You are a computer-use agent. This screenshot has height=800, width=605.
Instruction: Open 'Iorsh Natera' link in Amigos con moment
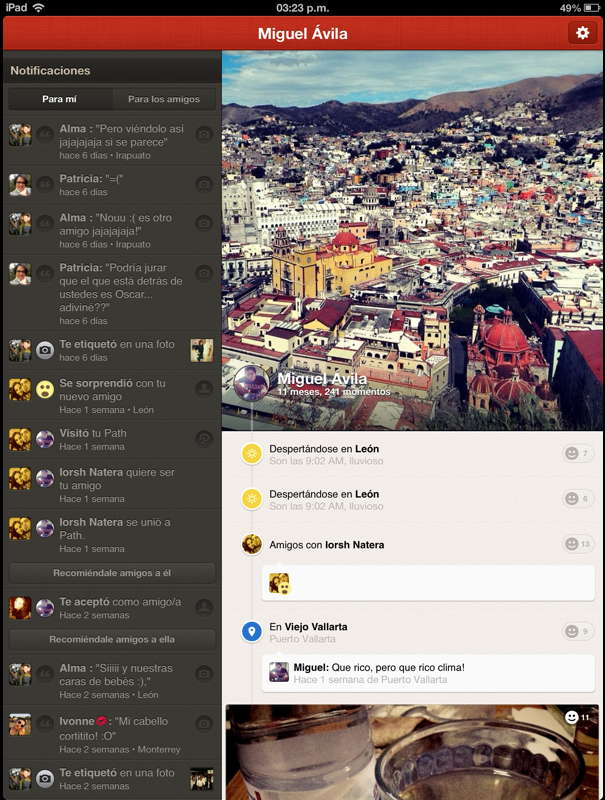click(355, 545)
